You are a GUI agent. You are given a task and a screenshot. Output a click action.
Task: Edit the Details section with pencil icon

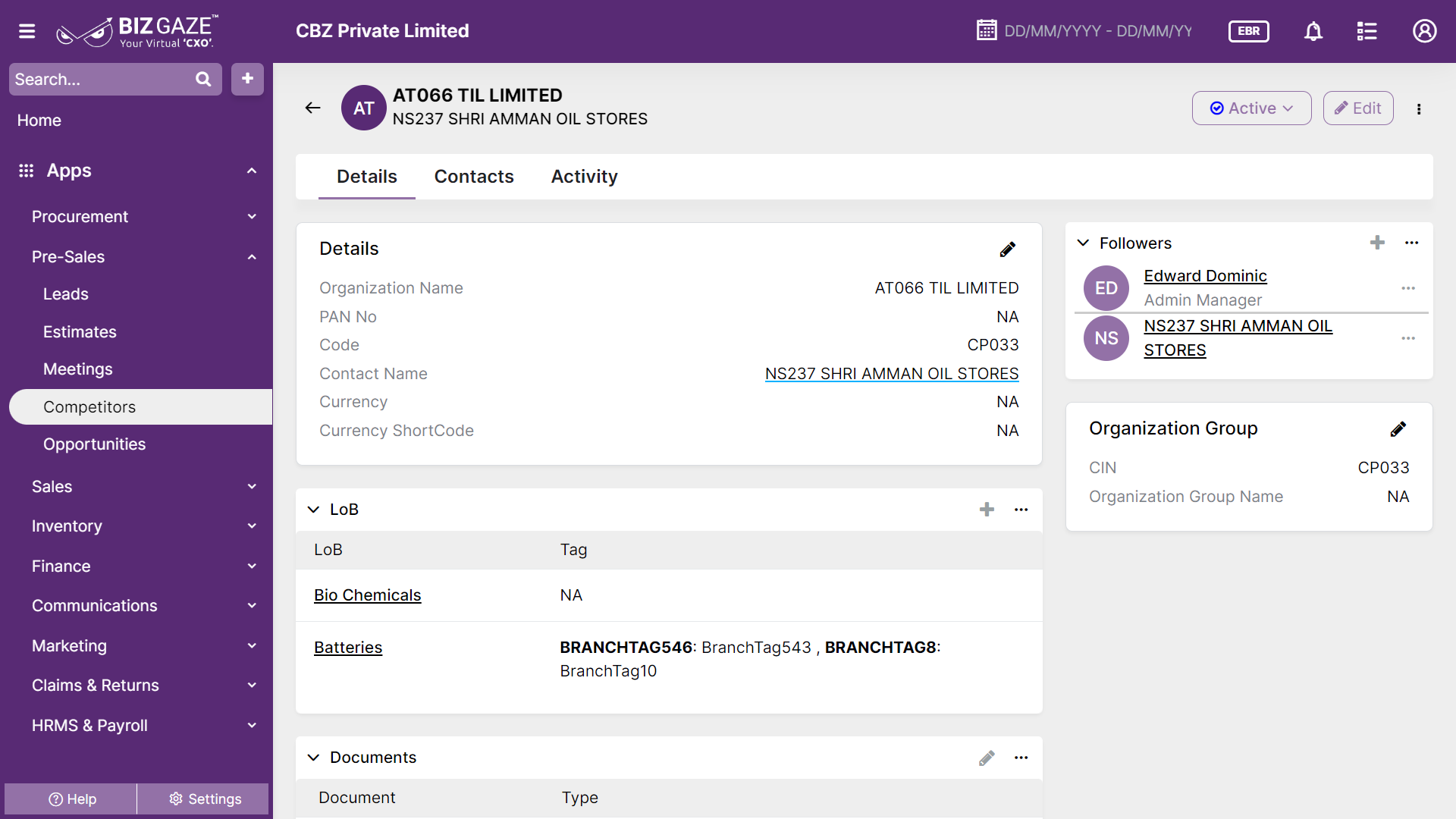[x=1007, y=249]
